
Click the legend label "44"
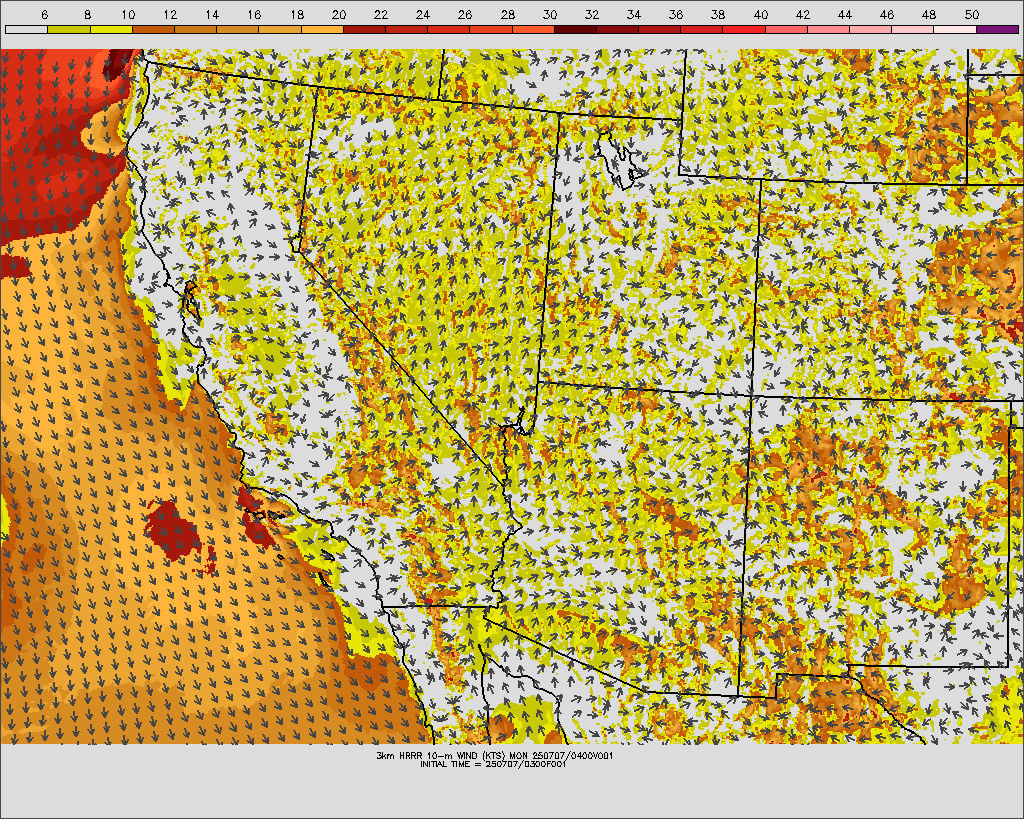coord(844,14)
